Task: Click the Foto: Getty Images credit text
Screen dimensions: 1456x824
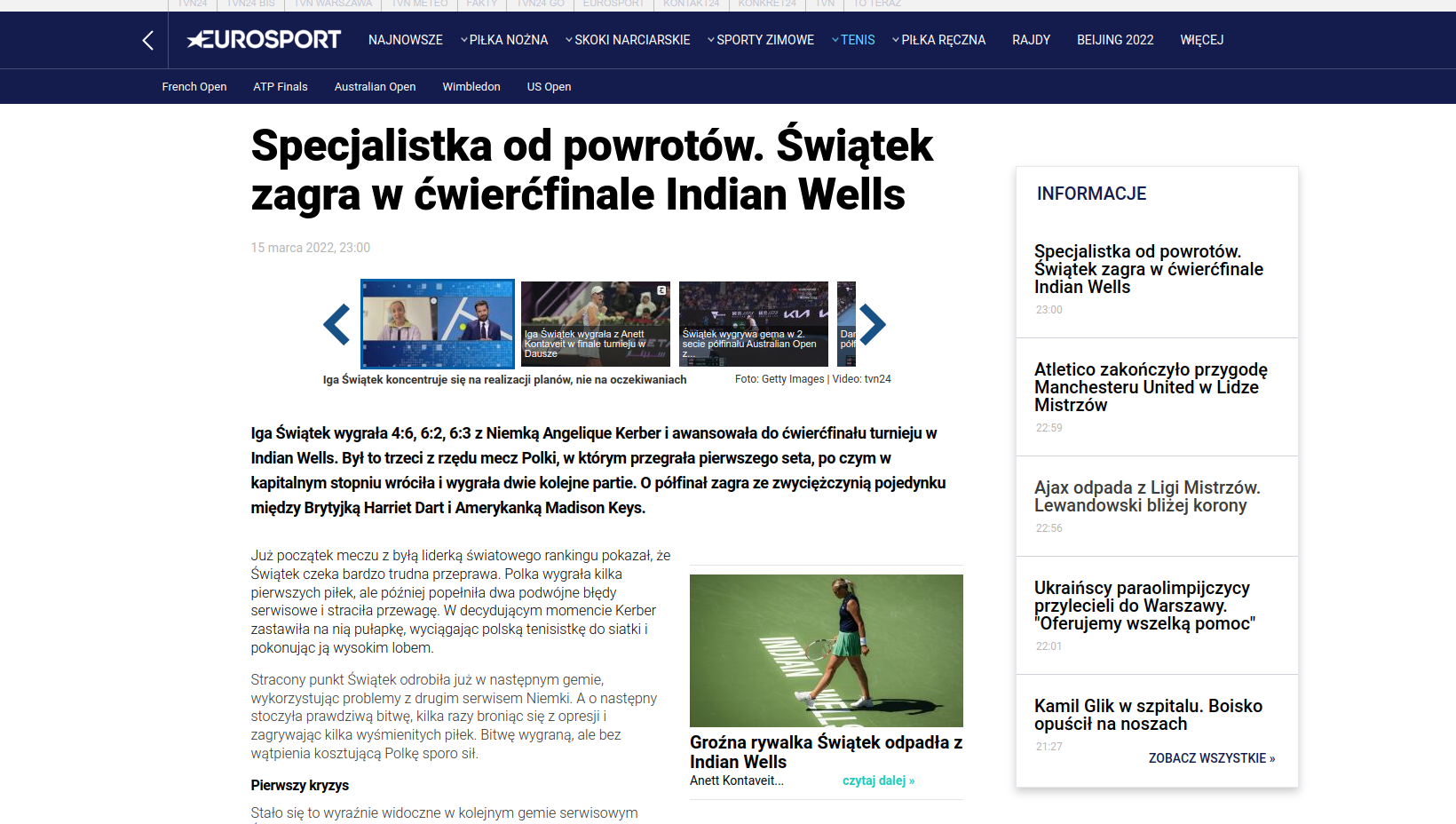Action: (x=779, y=379)
